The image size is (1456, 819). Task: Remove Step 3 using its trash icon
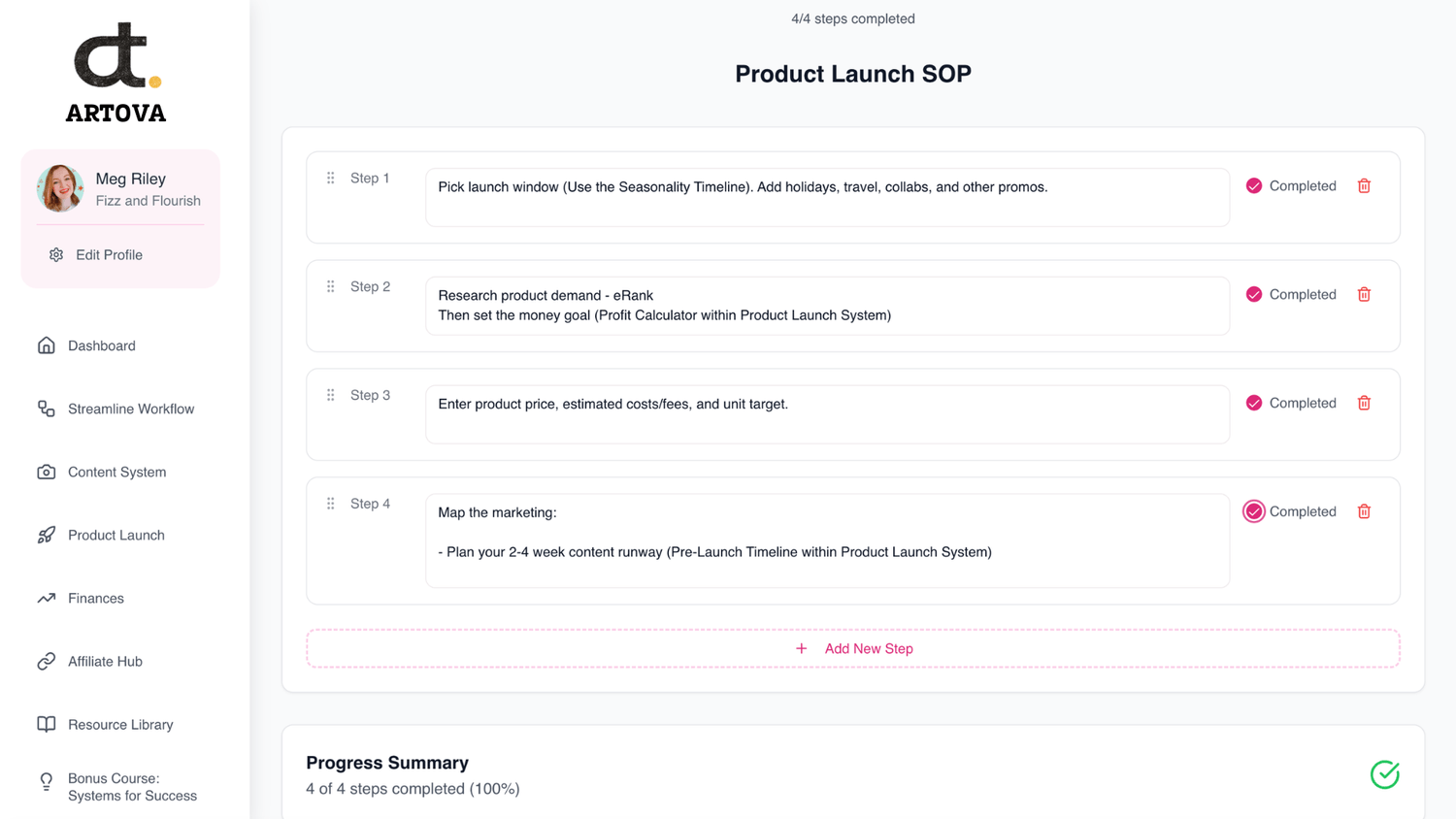click(x=1364, y=404)
